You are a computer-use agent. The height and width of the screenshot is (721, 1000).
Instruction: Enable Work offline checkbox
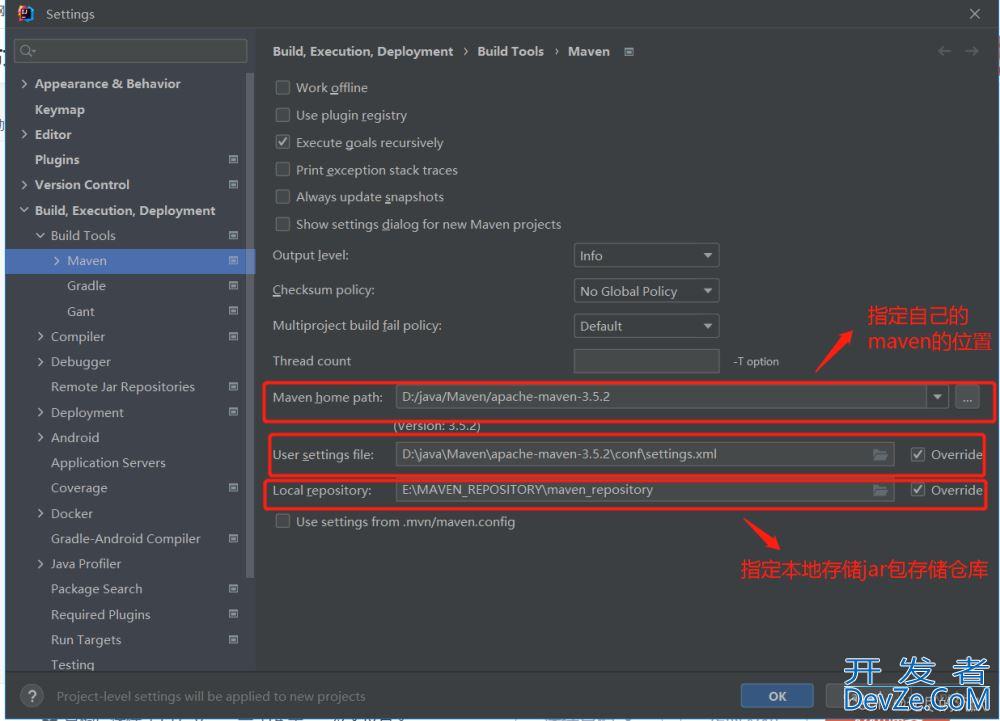point(283,87)
